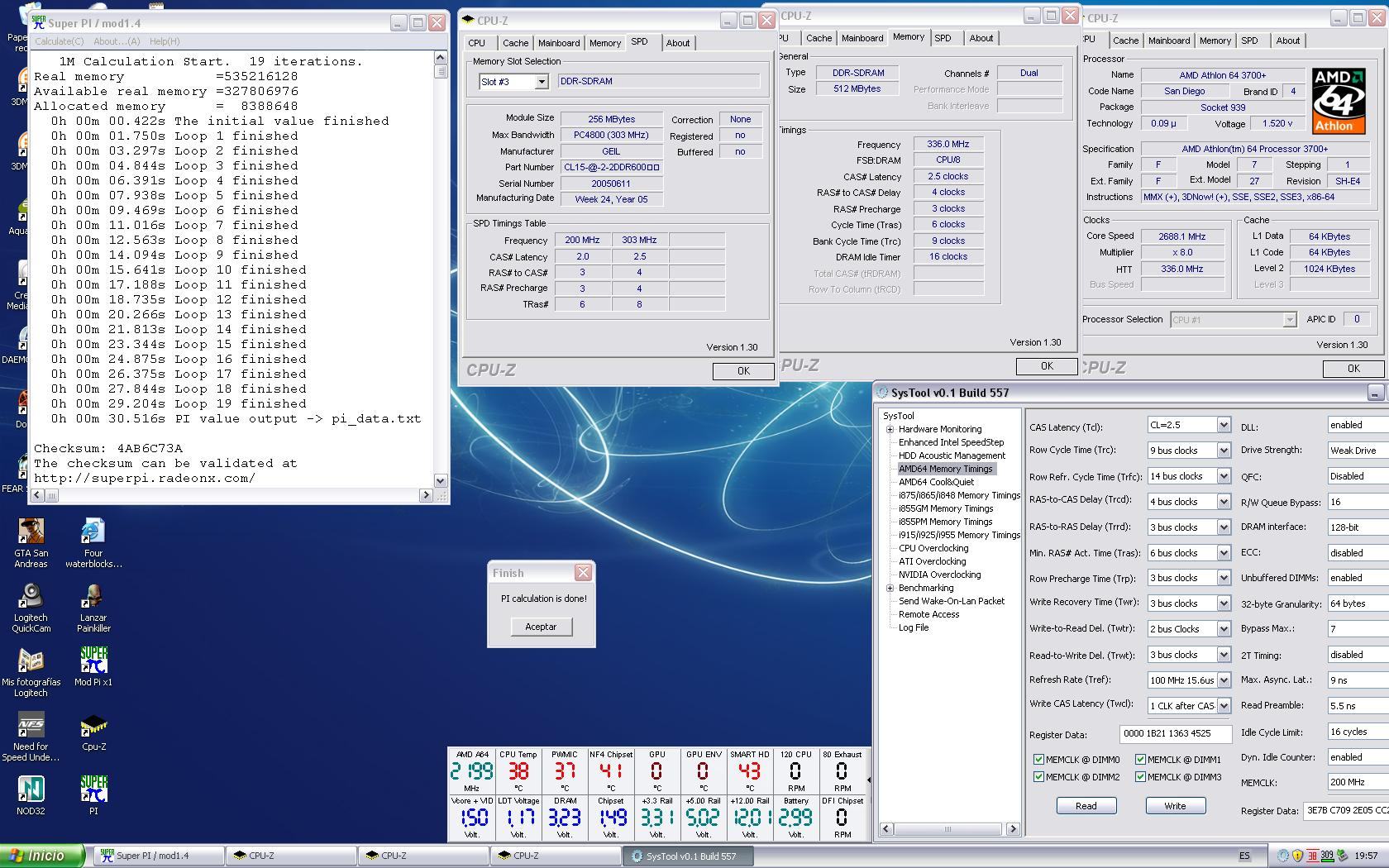Viewport: 1389px width, 868px height.
Task: Open the Calculate(C) menu in Super PI
Action: coord(59,41)
